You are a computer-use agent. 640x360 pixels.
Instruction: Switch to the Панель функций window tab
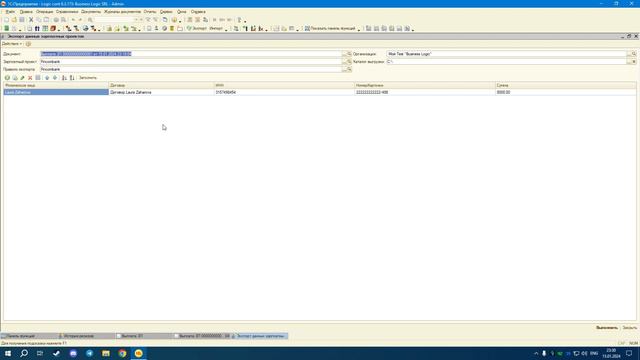click(x=29, y=336)
